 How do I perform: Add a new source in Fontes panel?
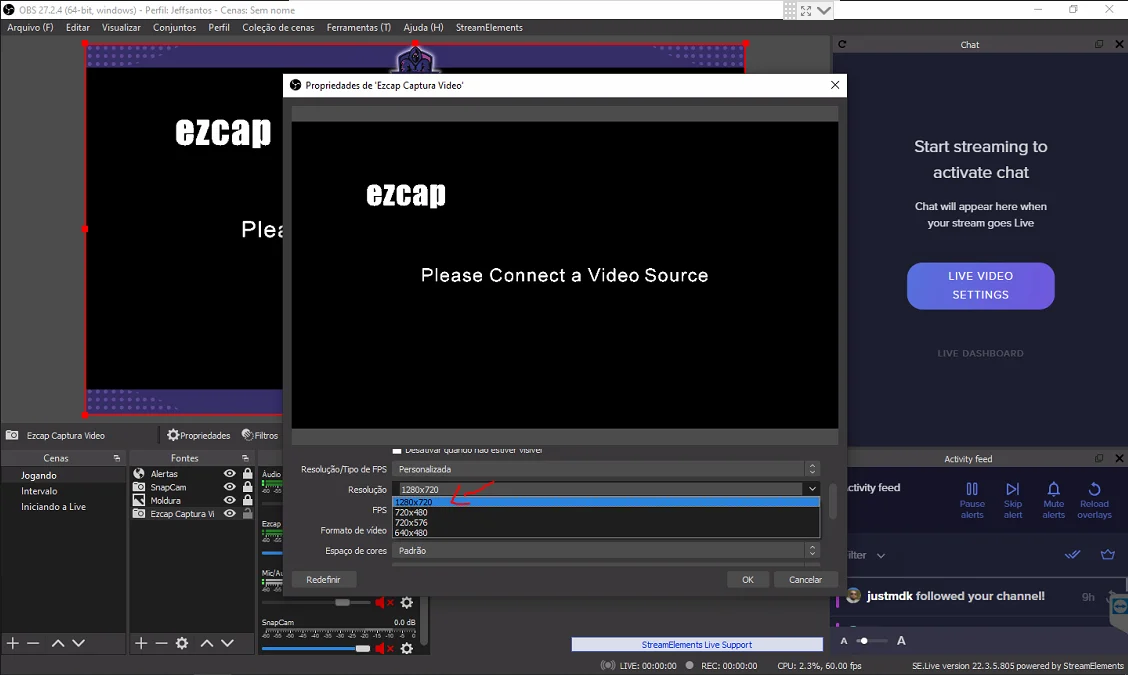141,643
